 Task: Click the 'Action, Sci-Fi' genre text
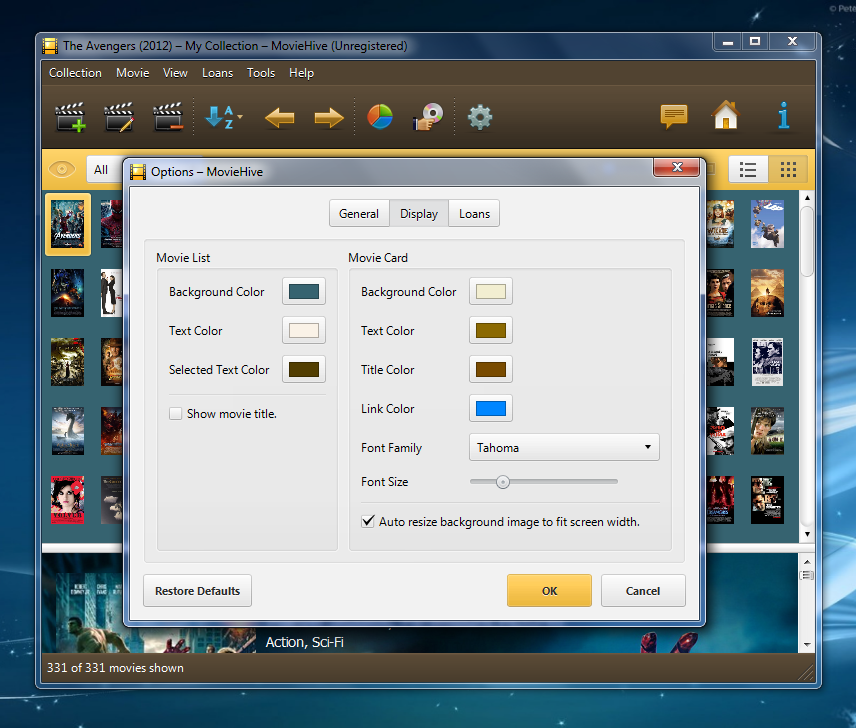pos(305,642)
